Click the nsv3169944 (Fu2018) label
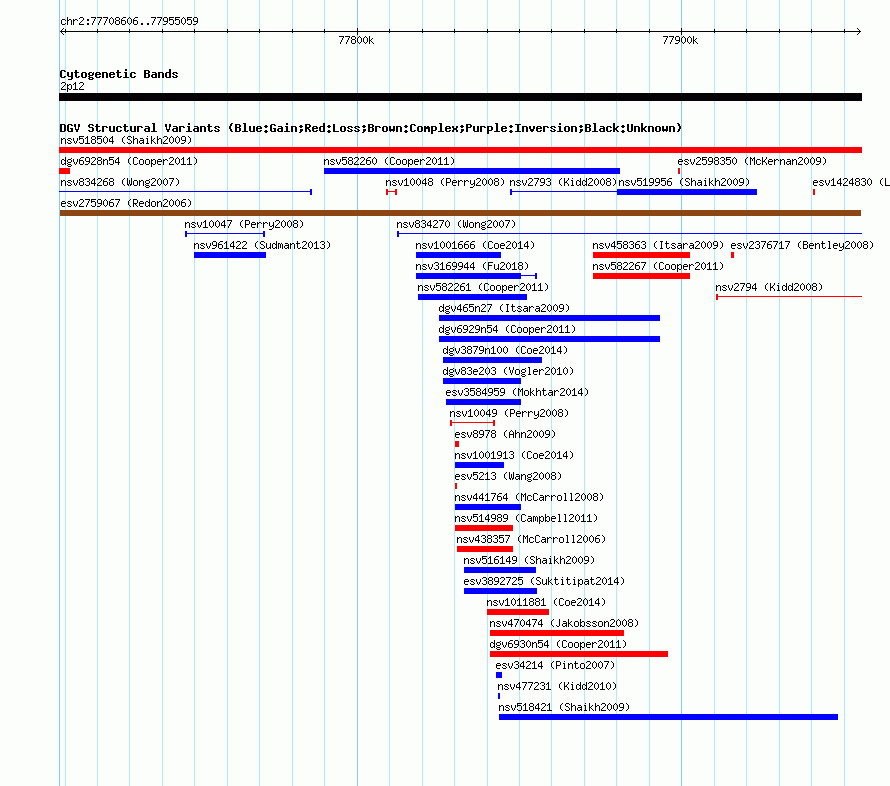Viewport: 890px width, 786px height. 472,266
